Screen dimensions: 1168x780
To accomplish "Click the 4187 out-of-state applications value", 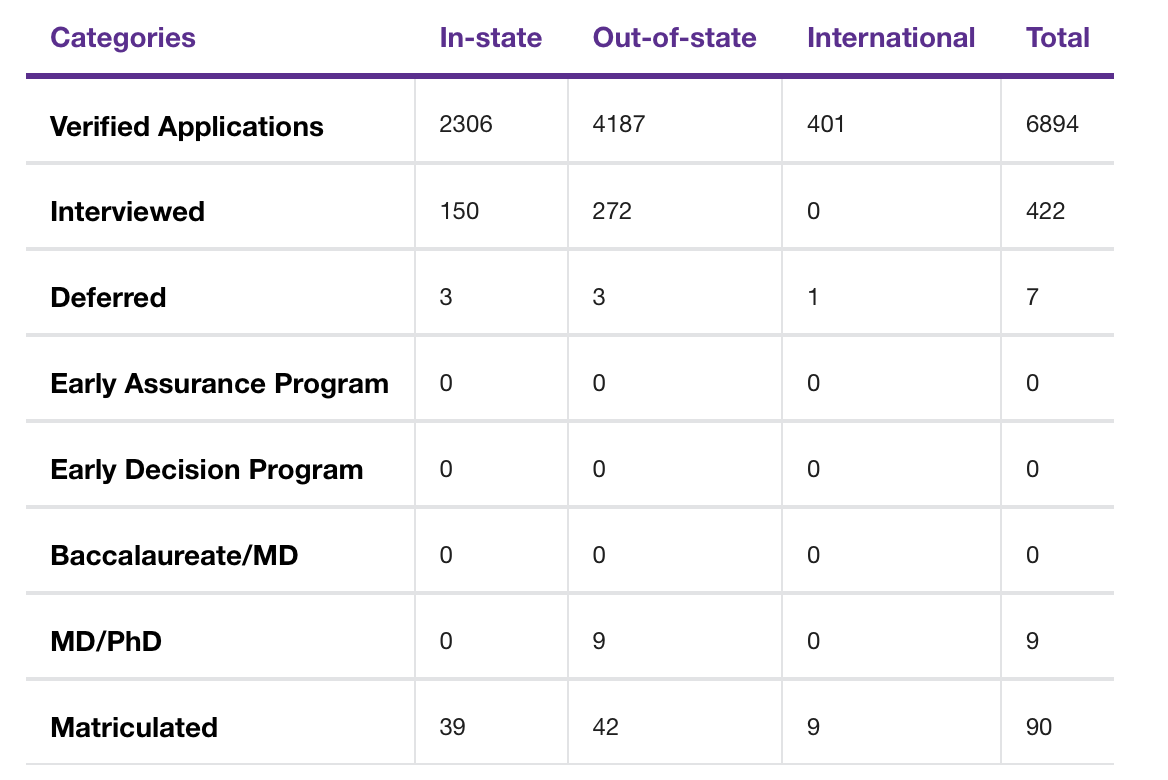I will tap(619, 126).
